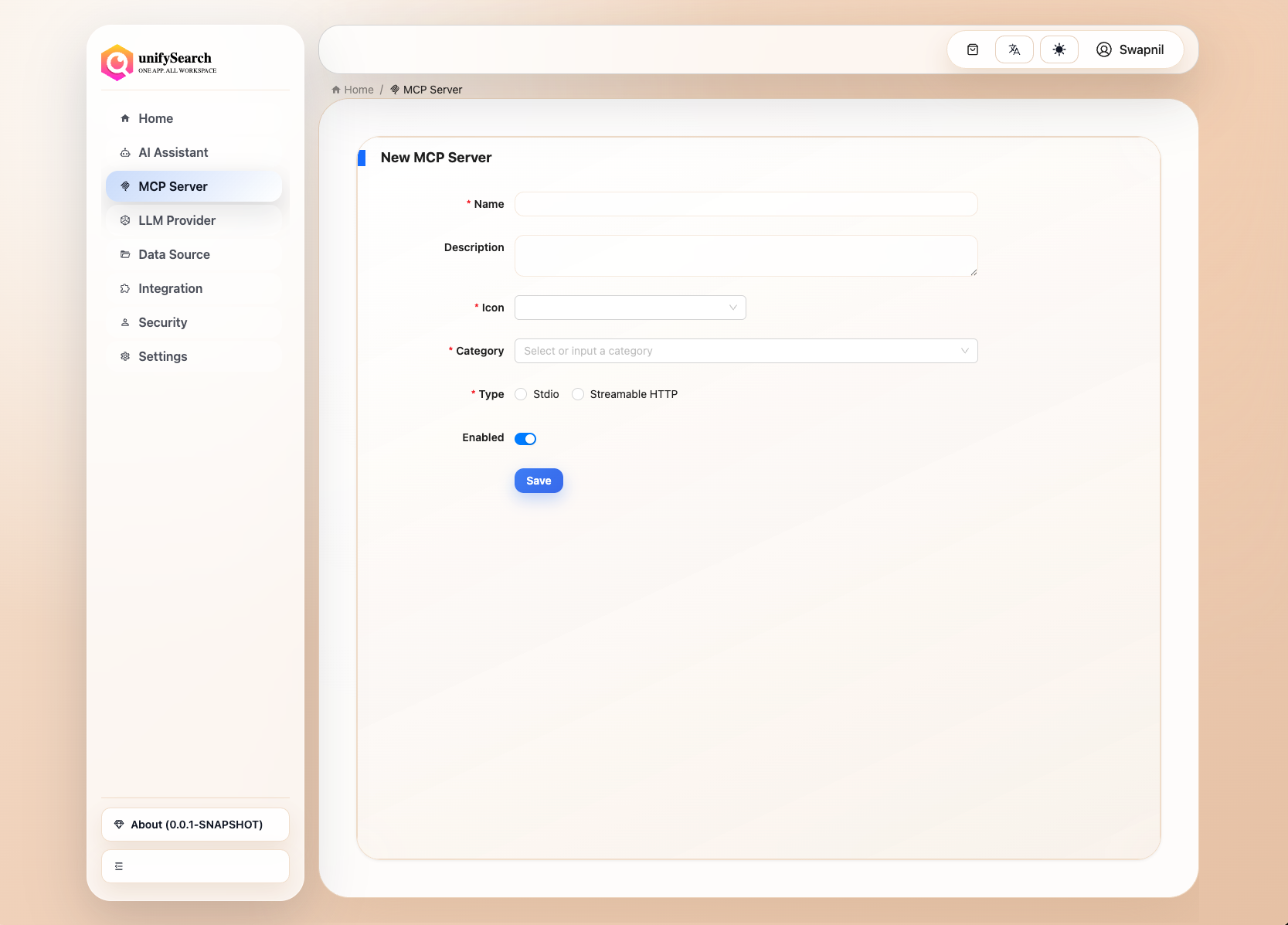Click the About (0.0.1-SNAPSHOT) button
This screenshot has height=925, width=1288.
point(195,825)
